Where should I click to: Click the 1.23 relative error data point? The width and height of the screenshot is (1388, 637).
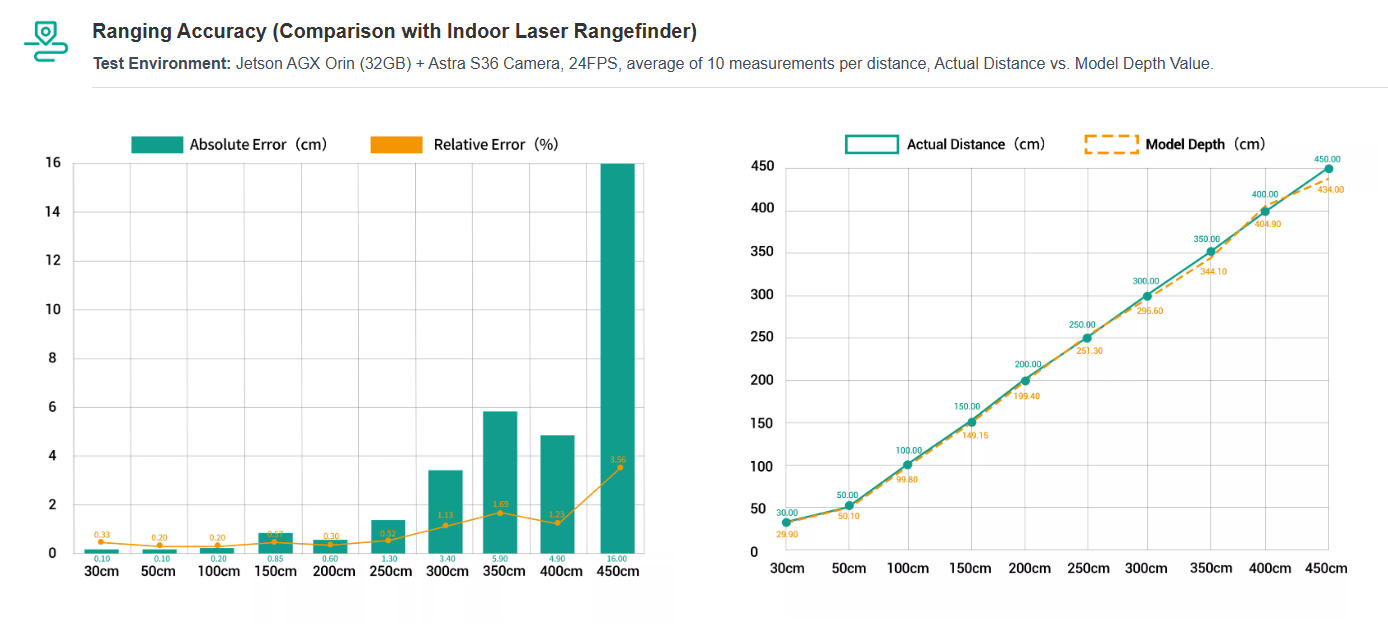[557, 523]
